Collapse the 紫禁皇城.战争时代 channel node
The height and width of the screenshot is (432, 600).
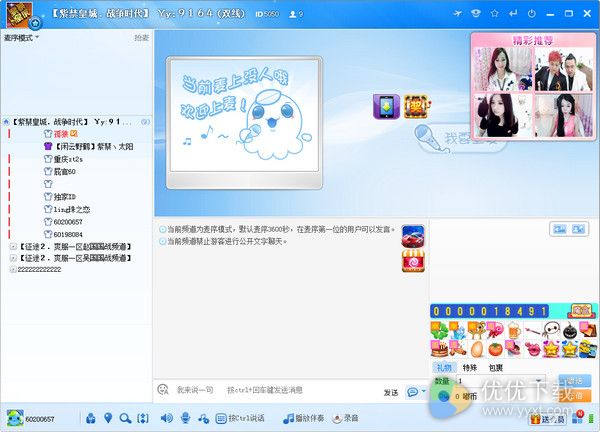6,122
